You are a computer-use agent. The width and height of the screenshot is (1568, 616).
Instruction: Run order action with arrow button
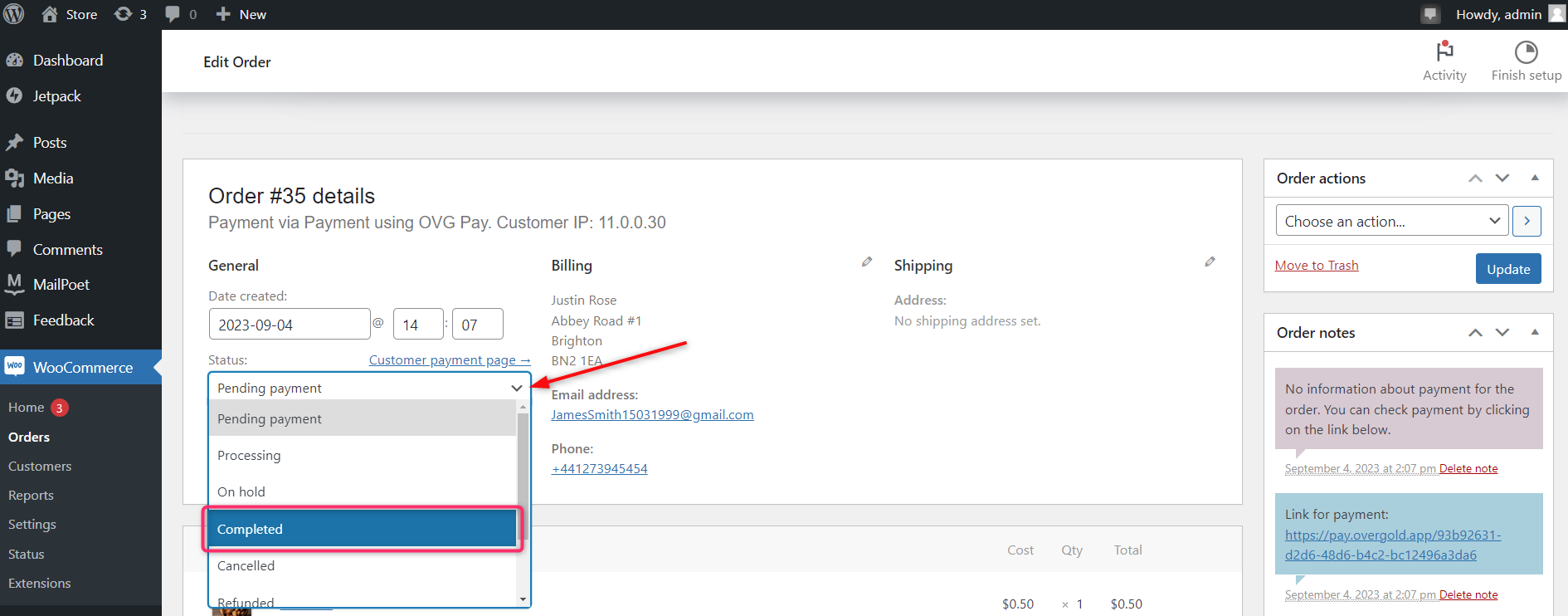point(1527,222)
